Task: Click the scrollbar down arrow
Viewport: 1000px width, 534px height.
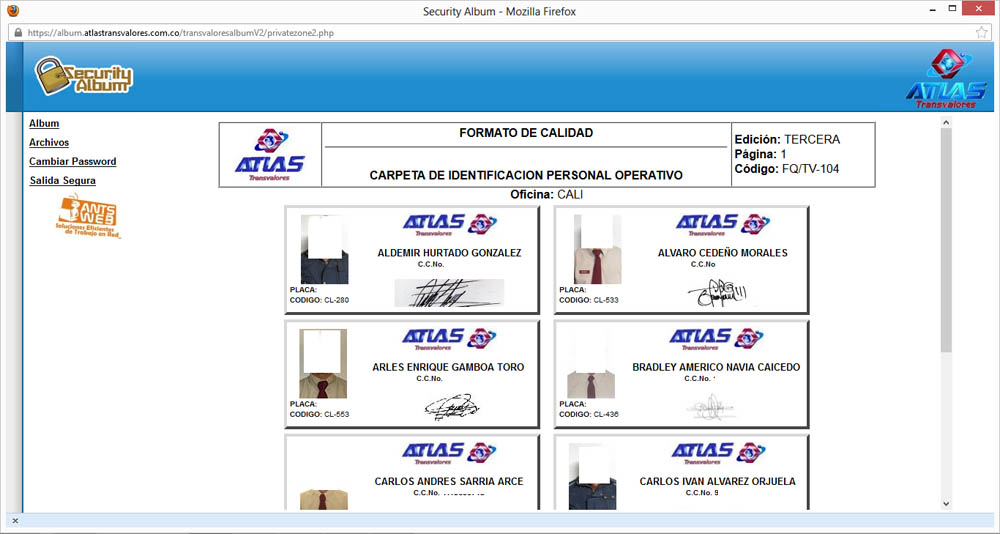Action: (x=946, y=504)
